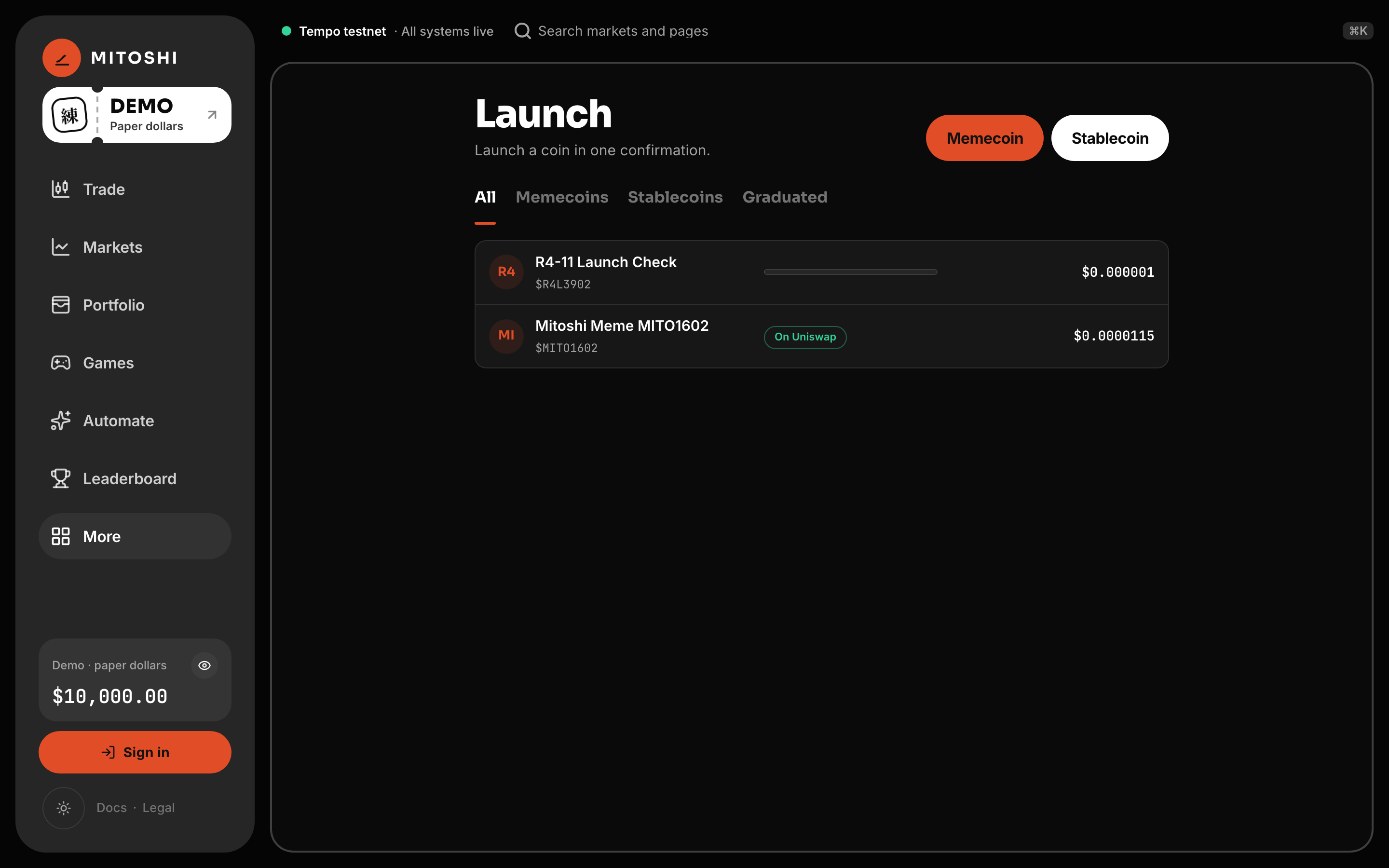Open the Docs link

pos(111,808)
